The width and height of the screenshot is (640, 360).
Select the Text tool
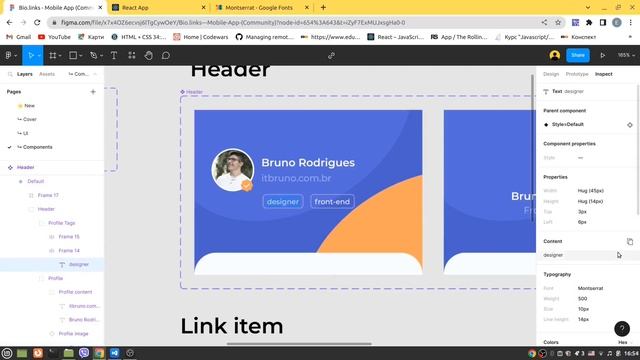tap(114, 56)
